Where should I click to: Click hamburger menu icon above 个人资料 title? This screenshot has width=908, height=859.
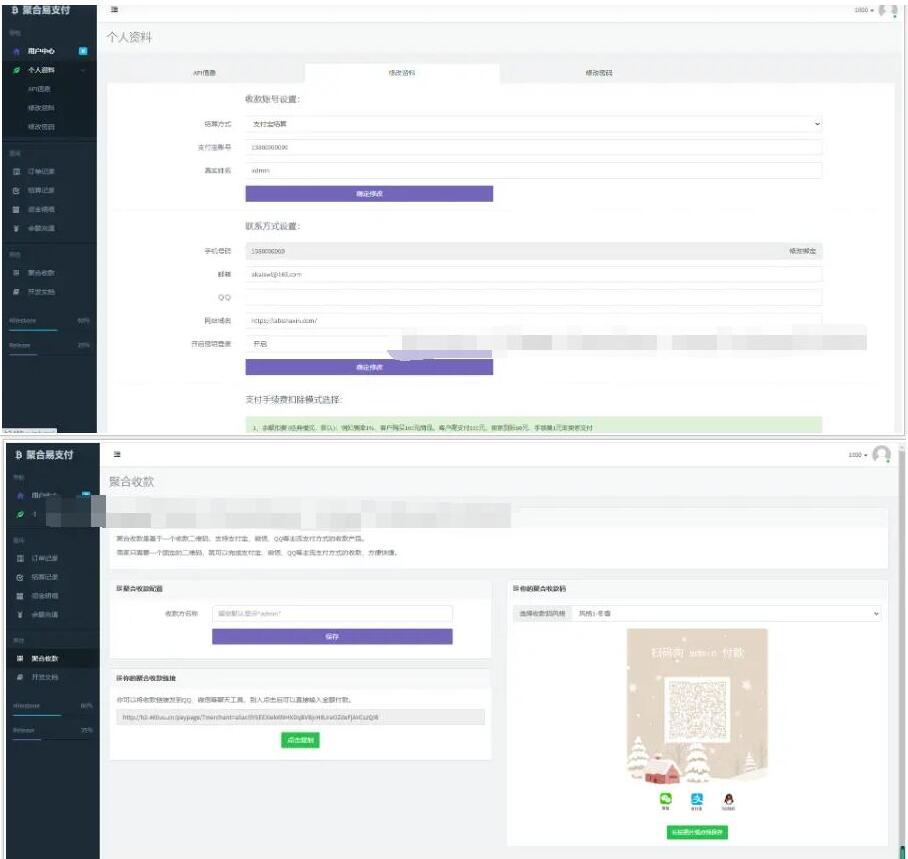pyautogui.click(x=114, y=9)
